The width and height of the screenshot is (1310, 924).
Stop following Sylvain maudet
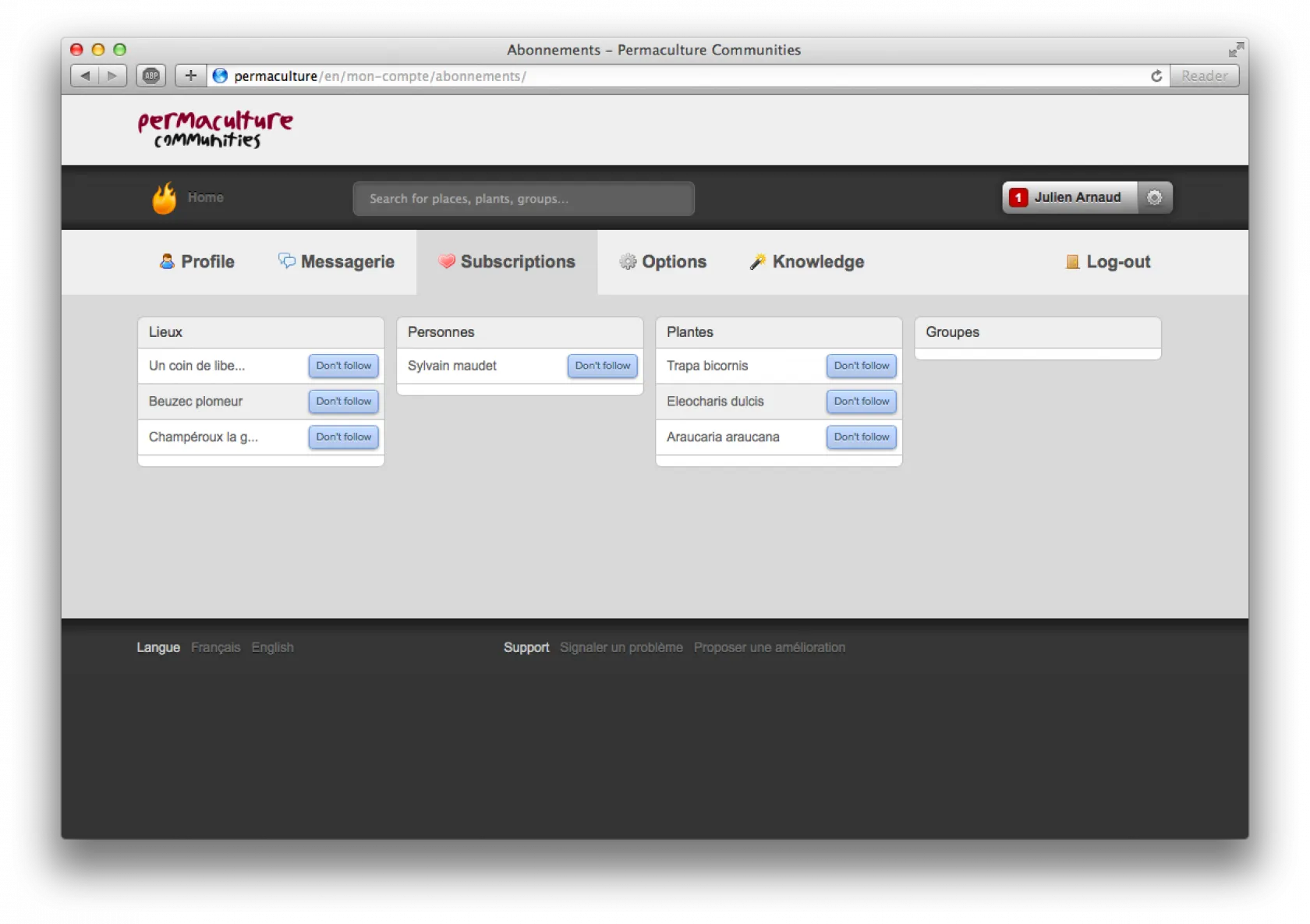pos(602,366)
